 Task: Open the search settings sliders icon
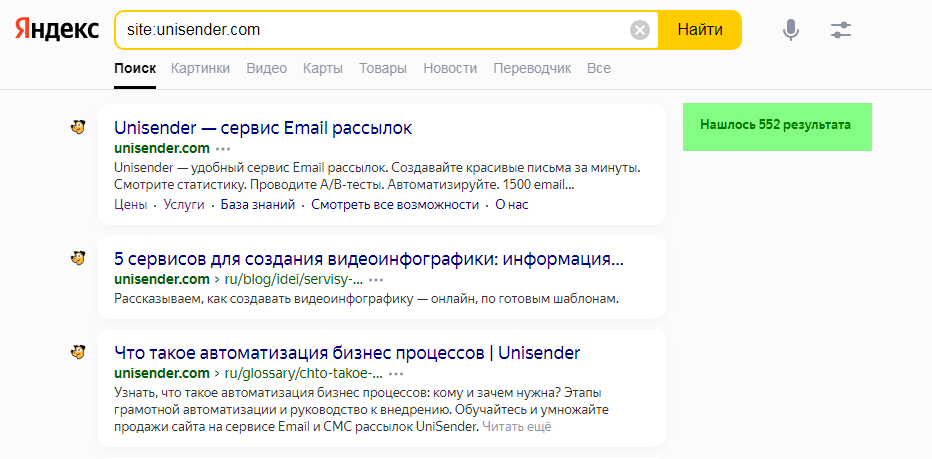(841, 30)
